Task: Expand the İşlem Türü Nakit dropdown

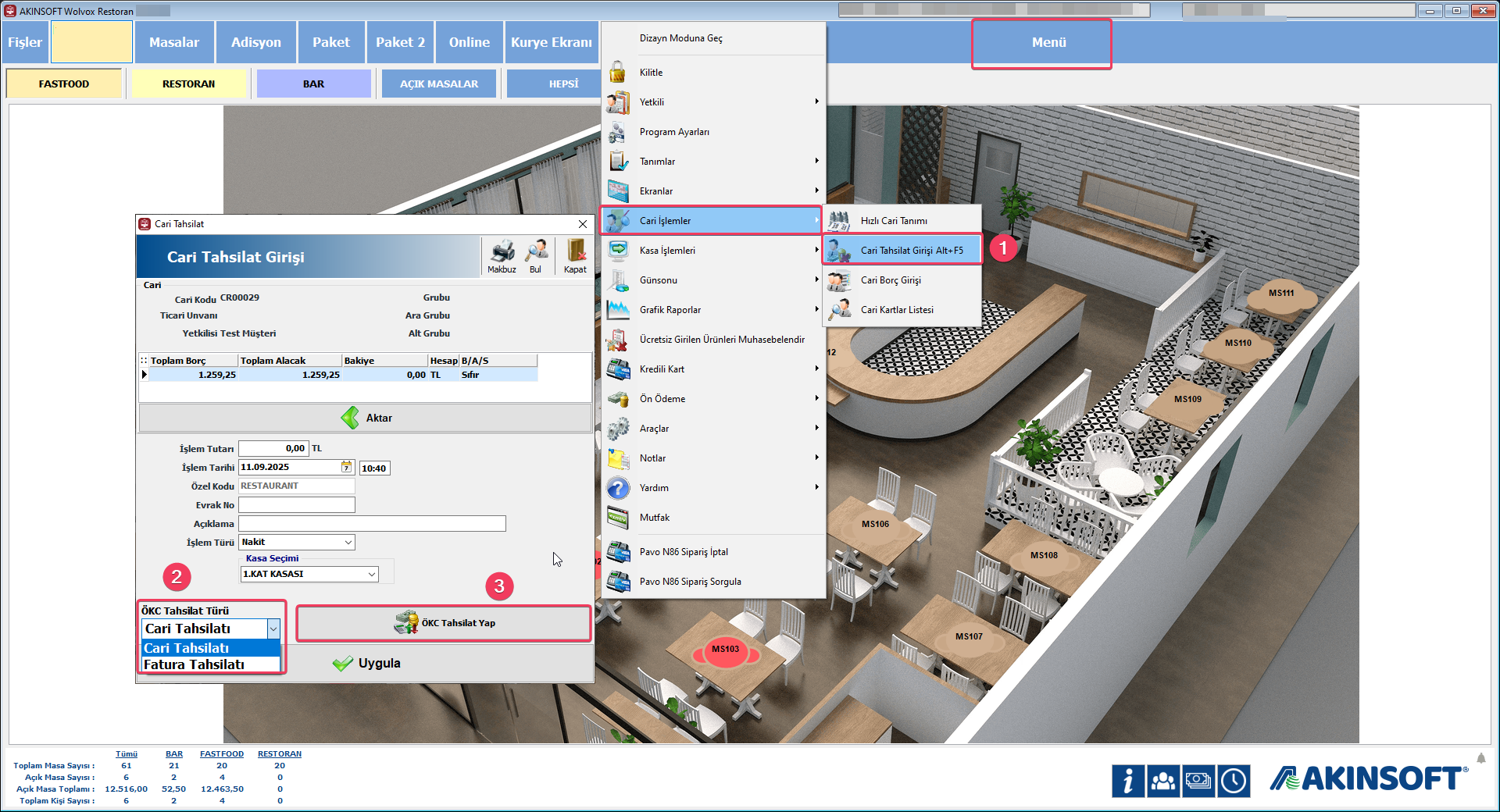Action: click(x=348, y=542)
